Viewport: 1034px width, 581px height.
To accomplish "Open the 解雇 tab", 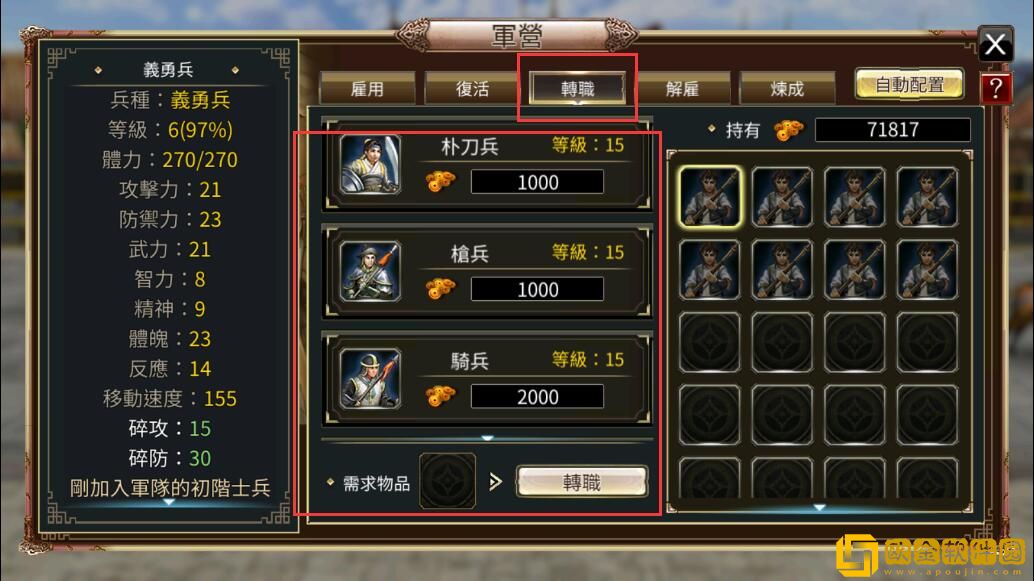I will coord(683,88).
